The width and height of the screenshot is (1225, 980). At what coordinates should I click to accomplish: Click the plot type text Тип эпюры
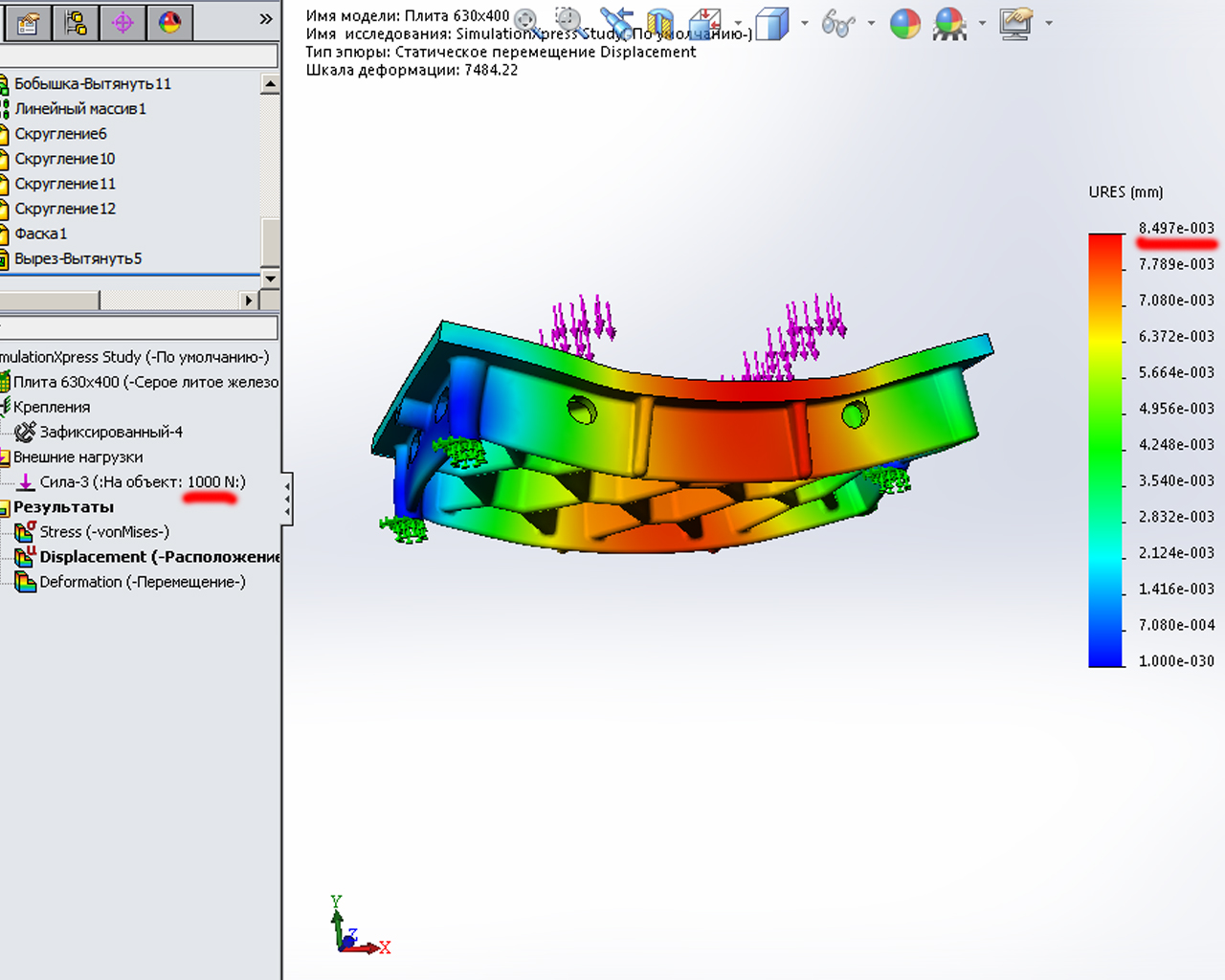tap(501, 52)
